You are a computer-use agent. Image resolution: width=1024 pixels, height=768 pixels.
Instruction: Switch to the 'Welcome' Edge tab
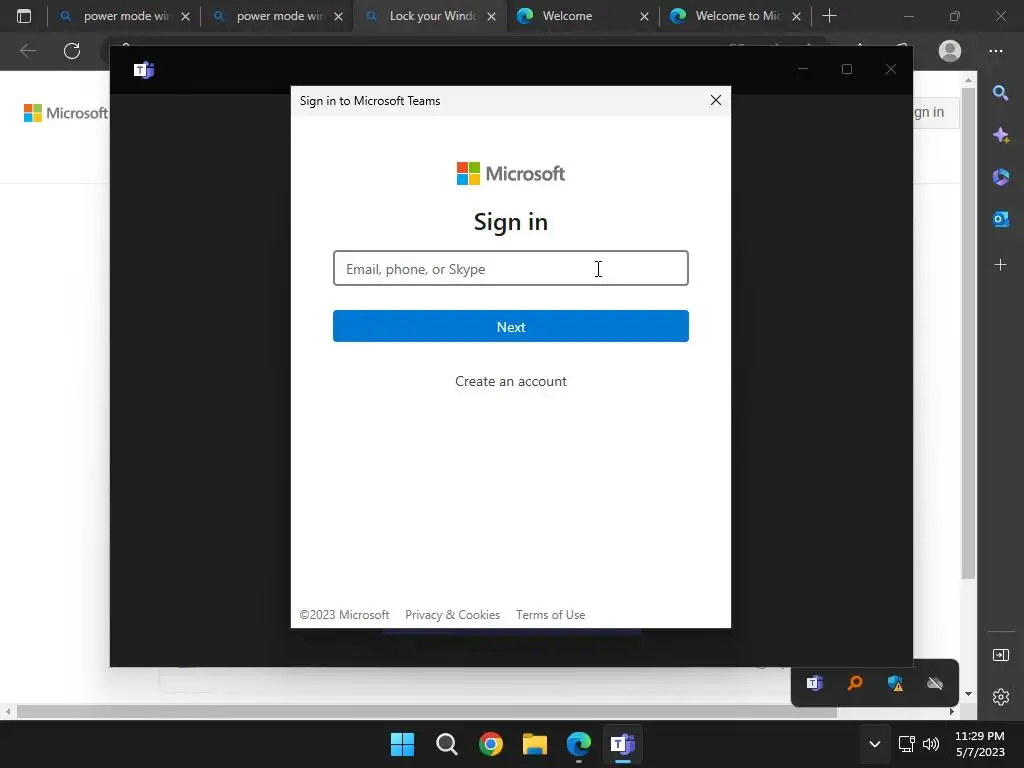583,16
